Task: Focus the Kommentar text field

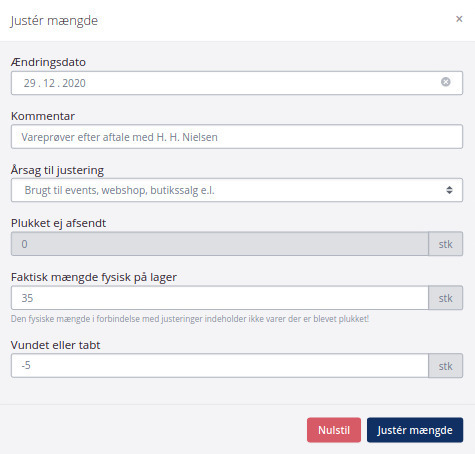Action: (x=237, y=137)
